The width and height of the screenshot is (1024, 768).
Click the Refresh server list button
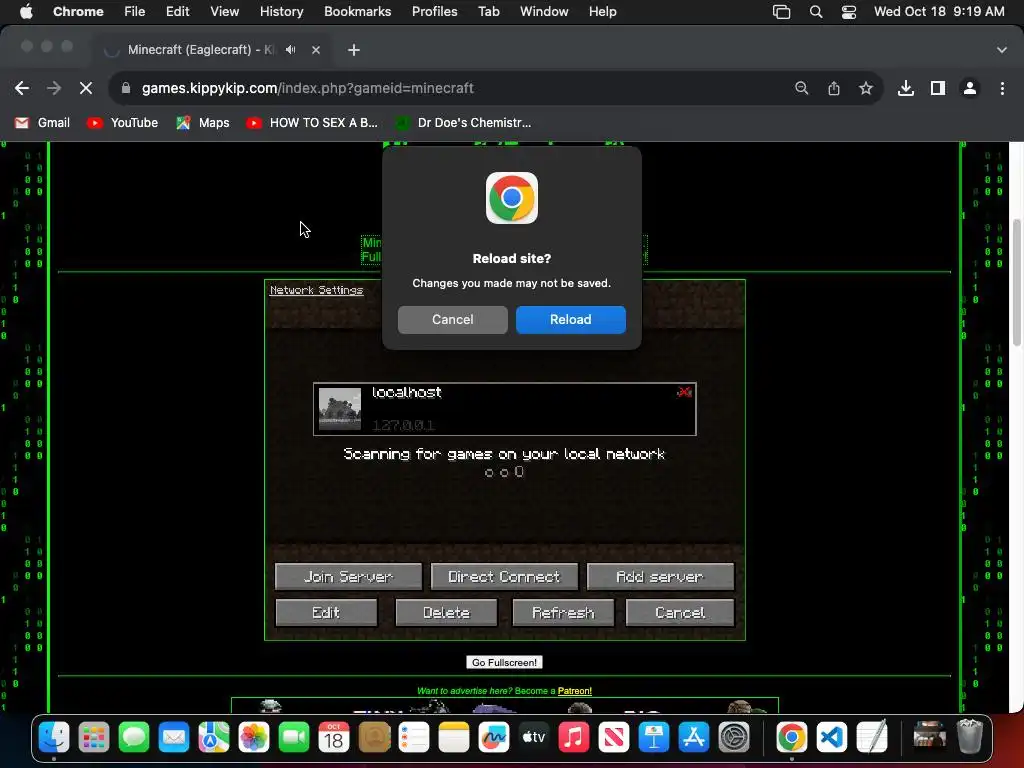click(x=563, y=613)
